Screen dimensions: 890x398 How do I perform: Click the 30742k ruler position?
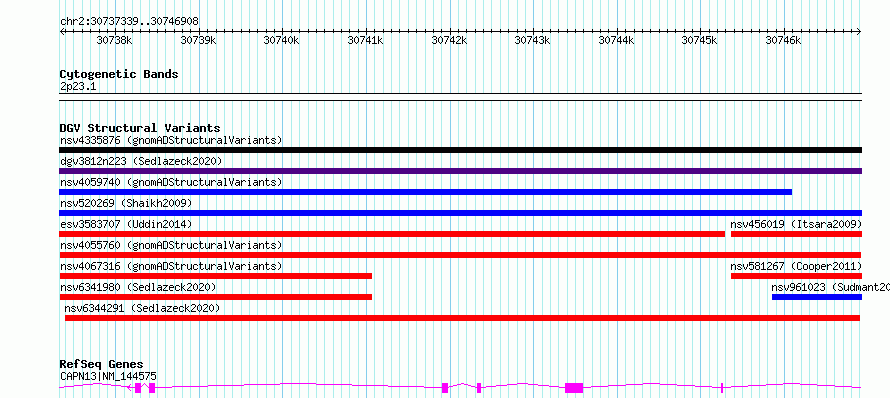(450, 40)
